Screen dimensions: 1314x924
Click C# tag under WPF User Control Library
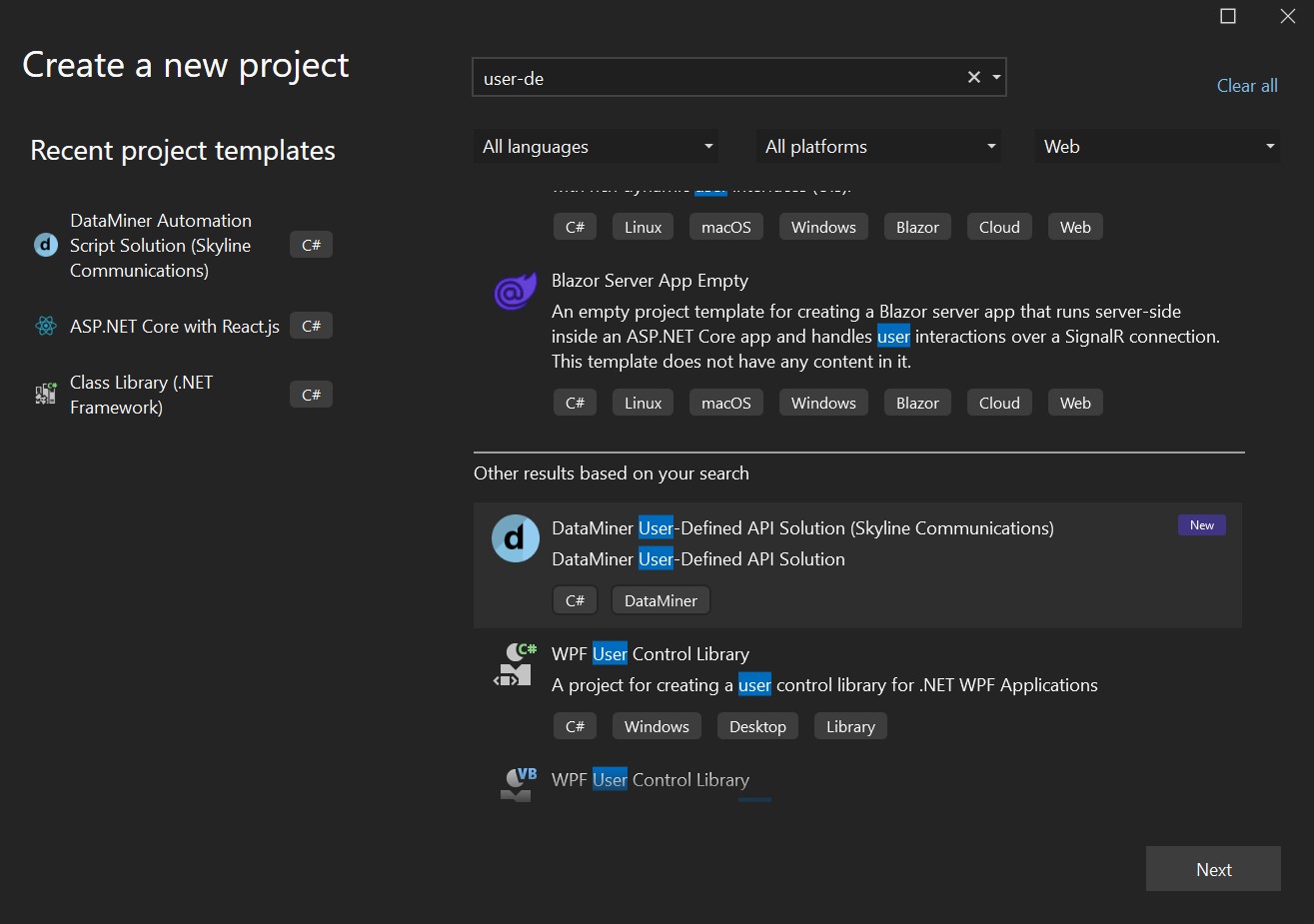(575, 726)
